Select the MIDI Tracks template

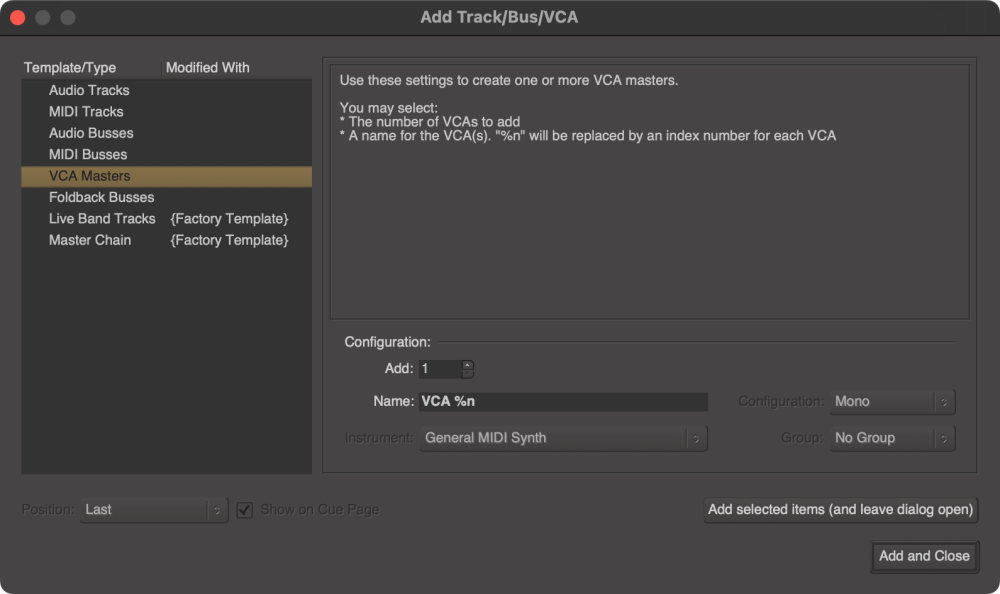84,111
